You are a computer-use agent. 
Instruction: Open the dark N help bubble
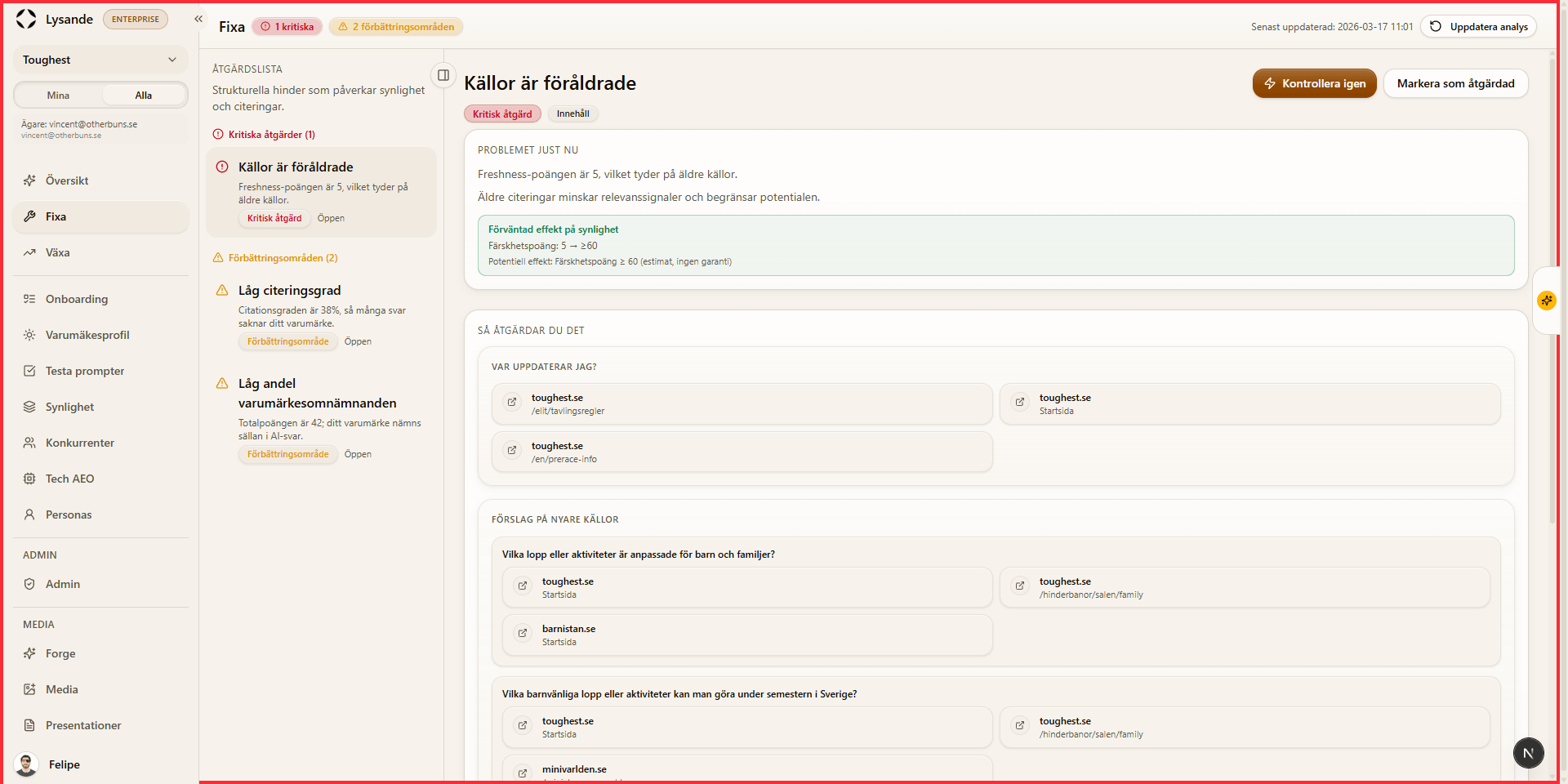[1528, 753]
